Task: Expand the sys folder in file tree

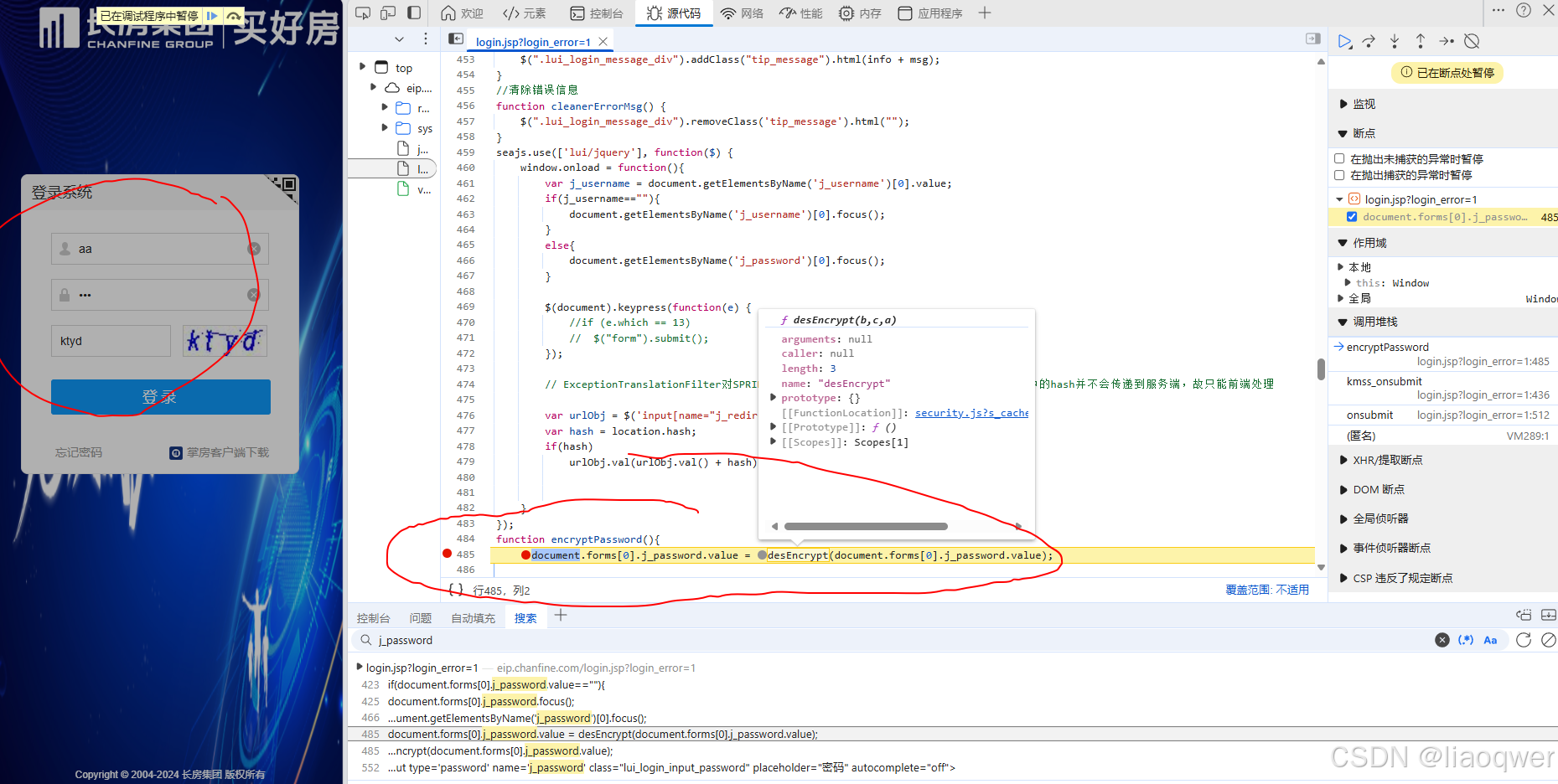Action: pos(385,128)
